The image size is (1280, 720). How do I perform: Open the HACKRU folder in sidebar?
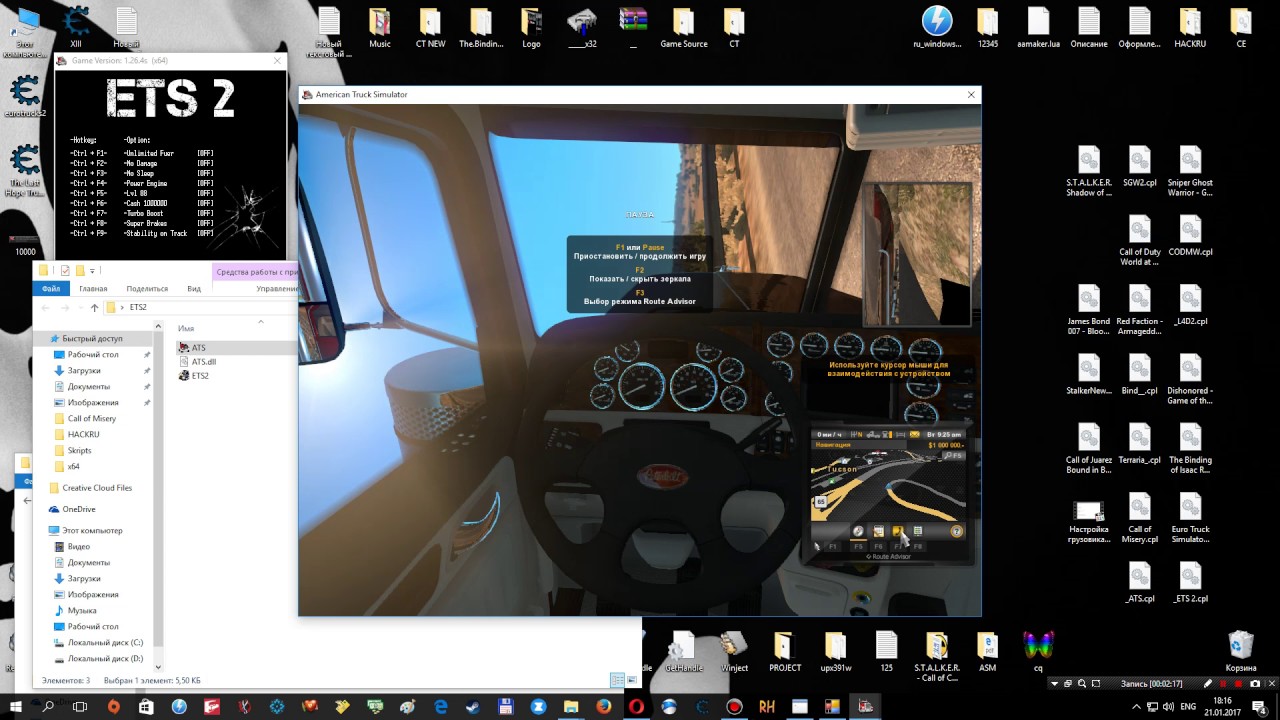pos(83,434)
